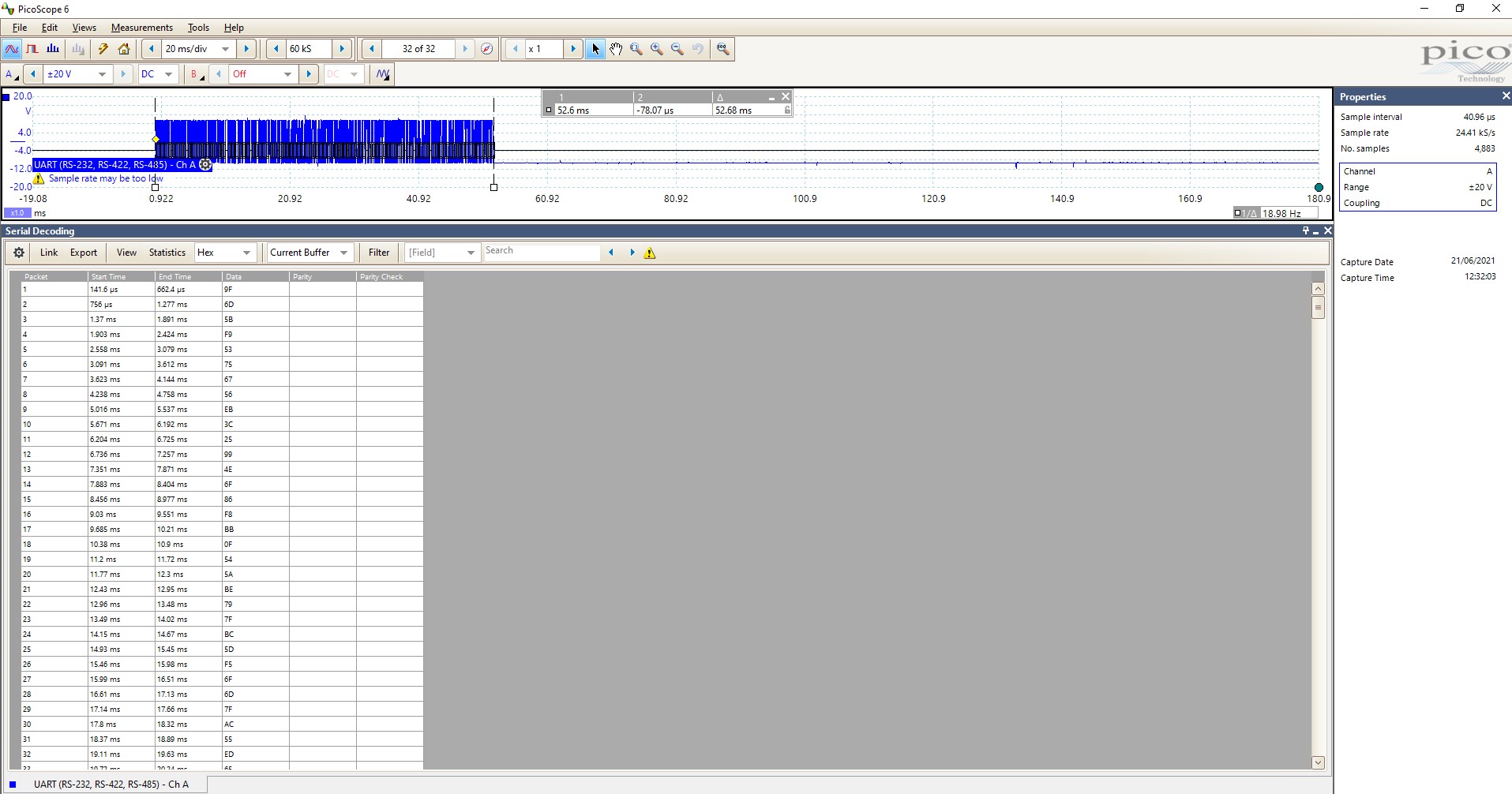Open the File menu
The height and width of the screenshot is (794, 1512).
point(20,28)
